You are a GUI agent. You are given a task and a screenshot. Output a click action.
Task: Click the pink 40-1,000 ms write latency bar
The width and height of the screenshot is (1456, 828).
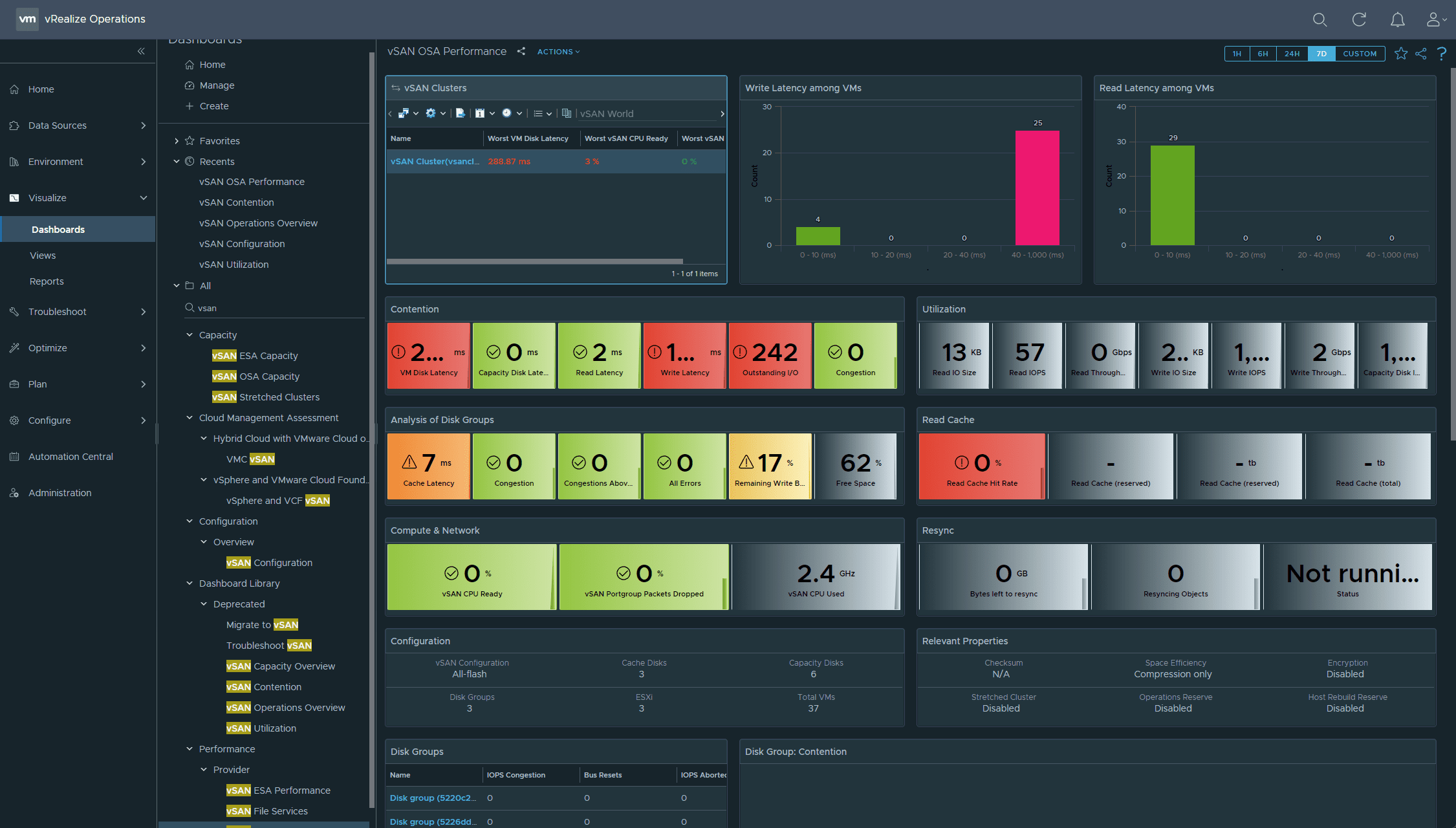click(1037, 188)
